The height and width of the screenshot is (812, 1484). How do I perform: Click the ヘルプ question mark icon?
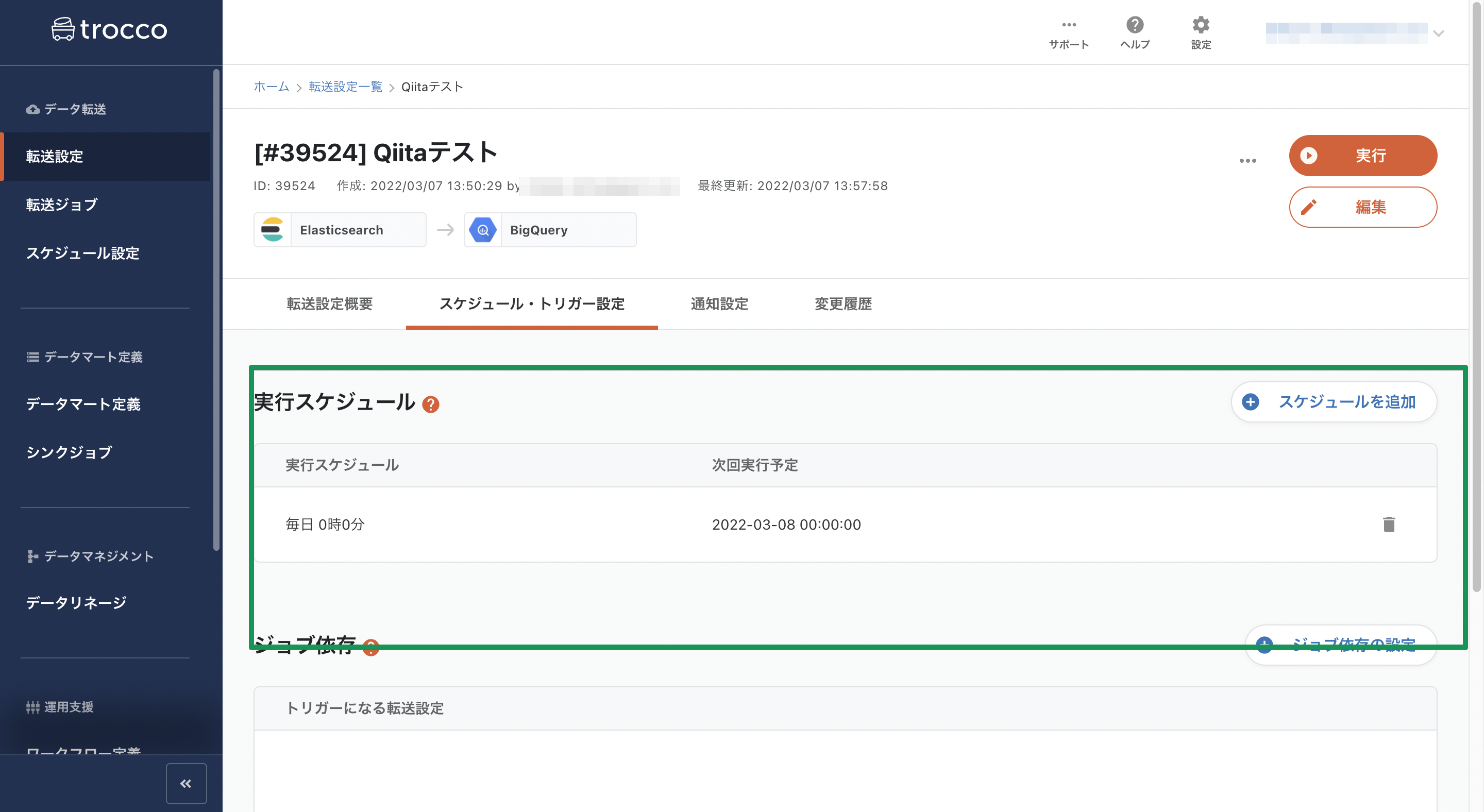point(1134,24)
